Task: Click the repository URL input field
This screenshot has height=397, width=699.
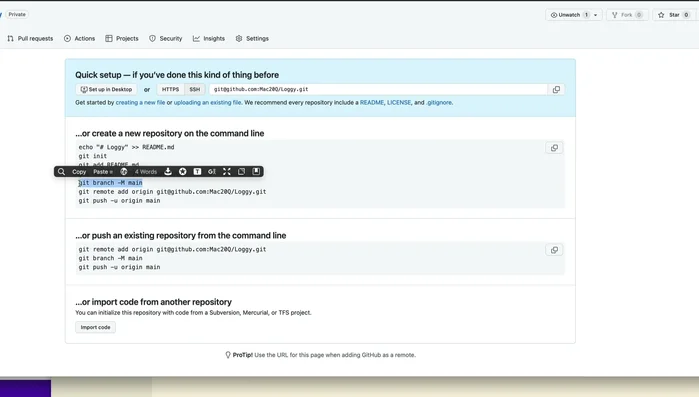Action: click(x=378, y=90)
